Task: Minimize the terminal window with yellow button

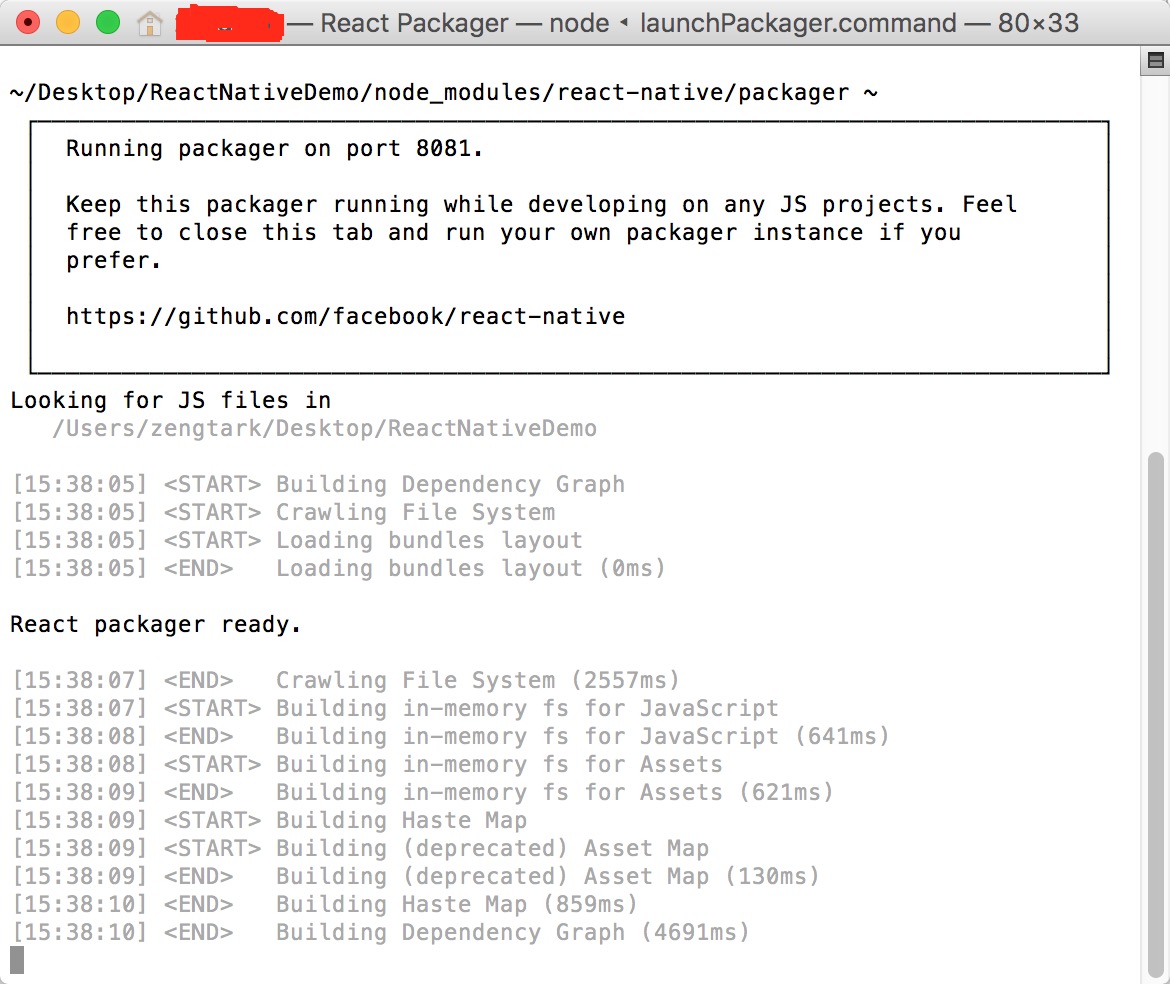Action: 68,23
